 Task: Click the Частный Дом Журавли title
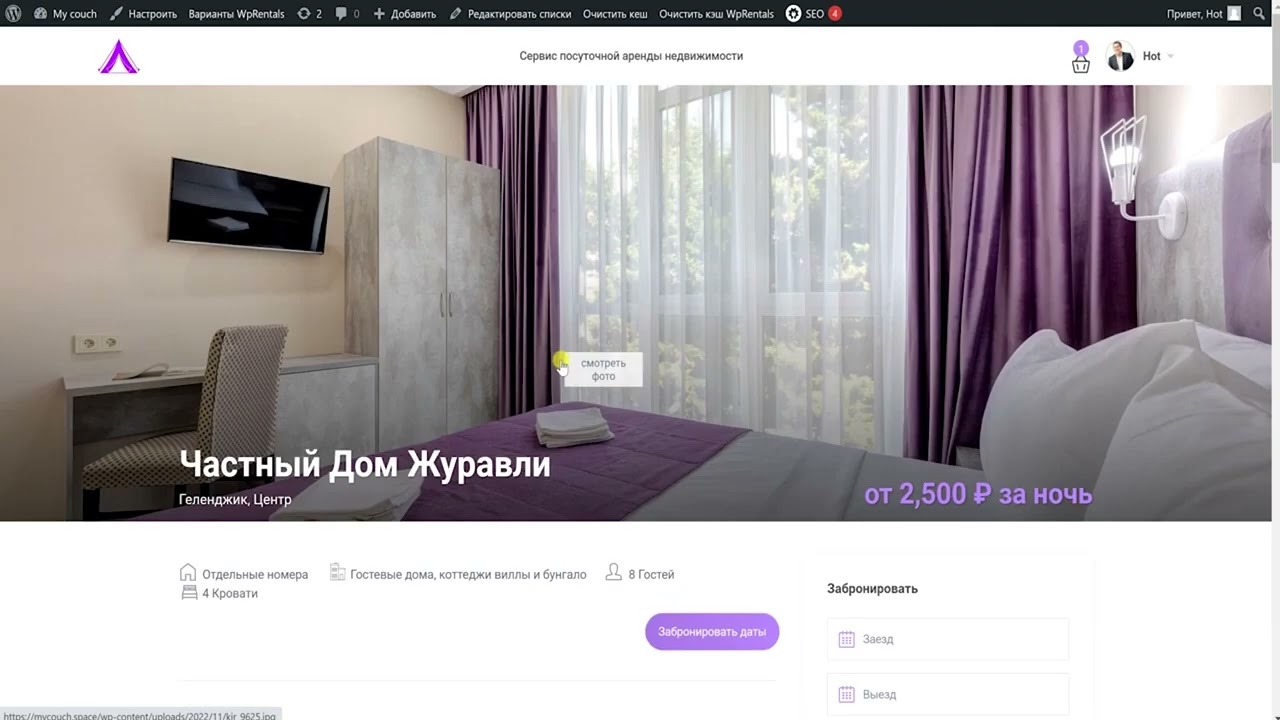(365, 464)
